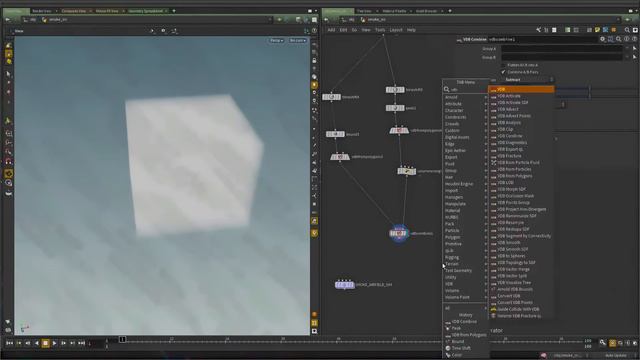The image size is (640, 360).
Task: Choose VDB Activate from the VDB list
Action: point(509,96)
